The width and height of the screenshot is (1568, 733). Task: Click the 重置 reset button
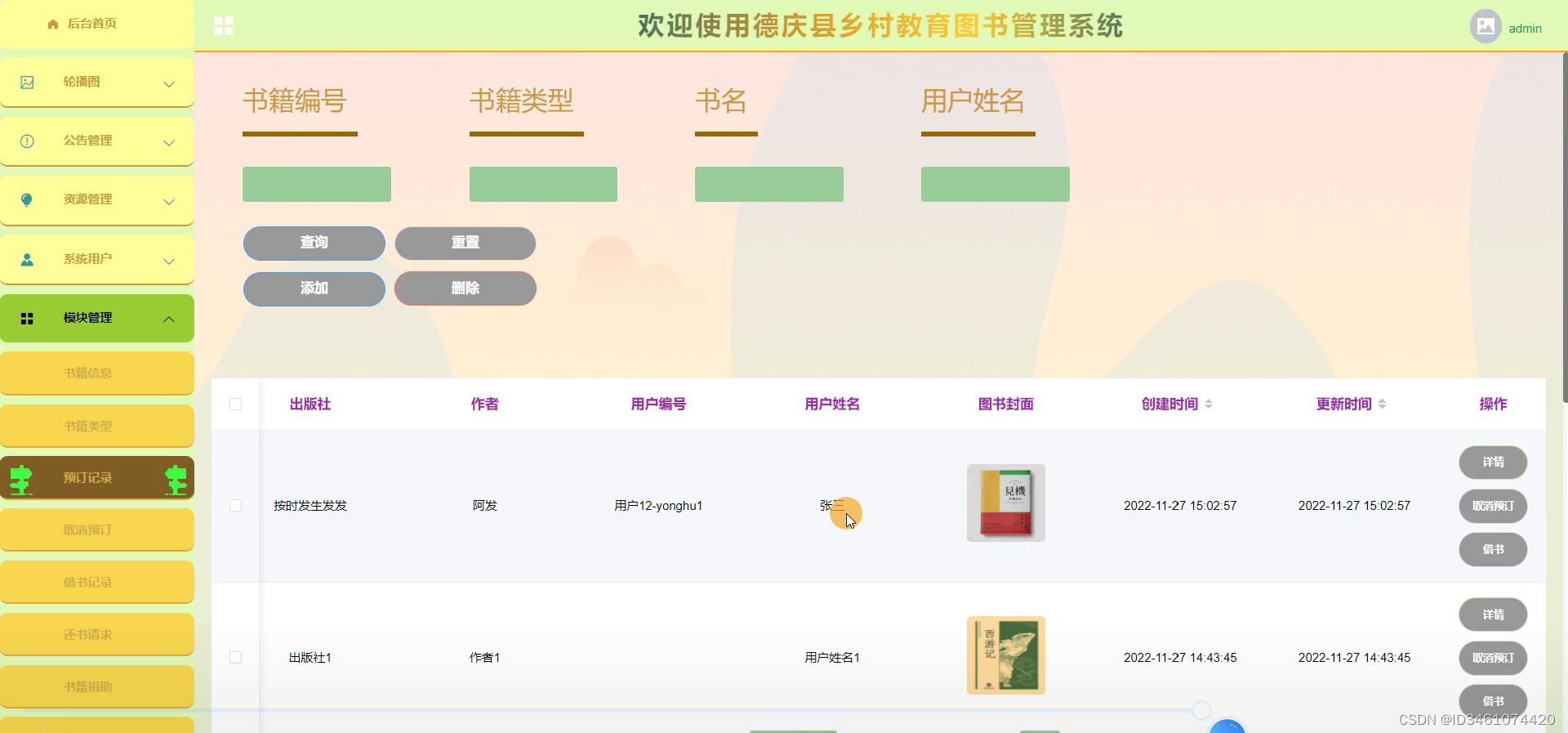(465, 244)
